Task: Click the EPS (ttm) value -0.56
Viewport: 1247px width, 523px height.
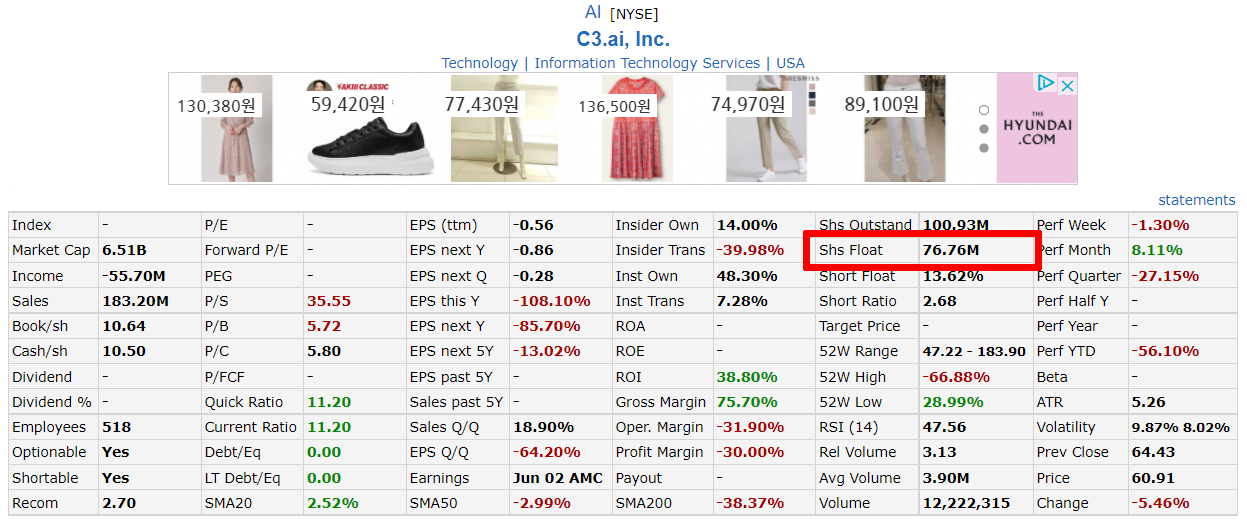Action: (x=533, y=225)
